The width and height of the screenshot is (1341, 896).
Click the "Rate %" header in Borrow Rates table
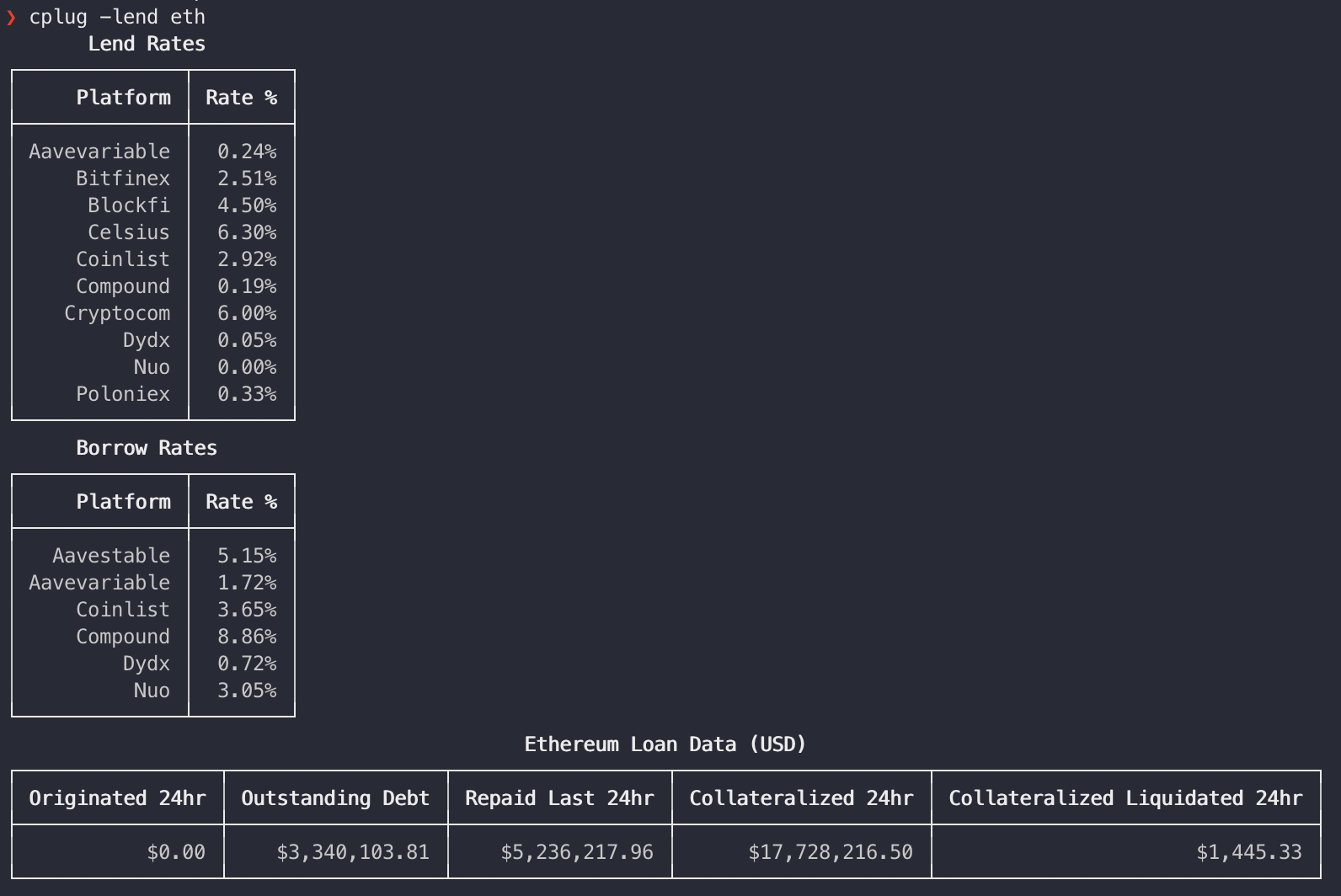point(242,502)
